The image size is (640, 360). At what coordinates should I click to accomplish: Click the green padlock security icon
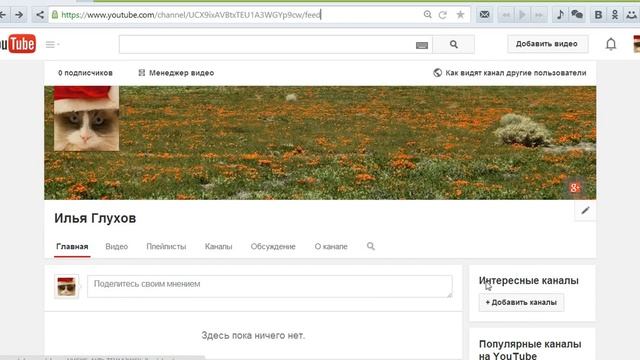55,15
